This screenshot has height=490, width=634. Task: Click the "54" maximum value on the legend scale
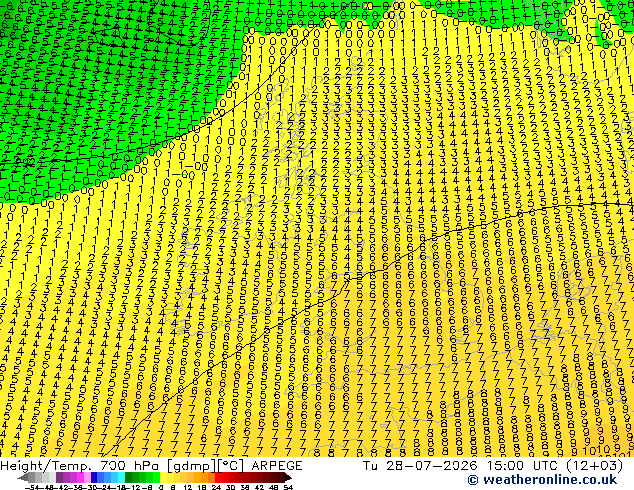click(x=288, y=488)
